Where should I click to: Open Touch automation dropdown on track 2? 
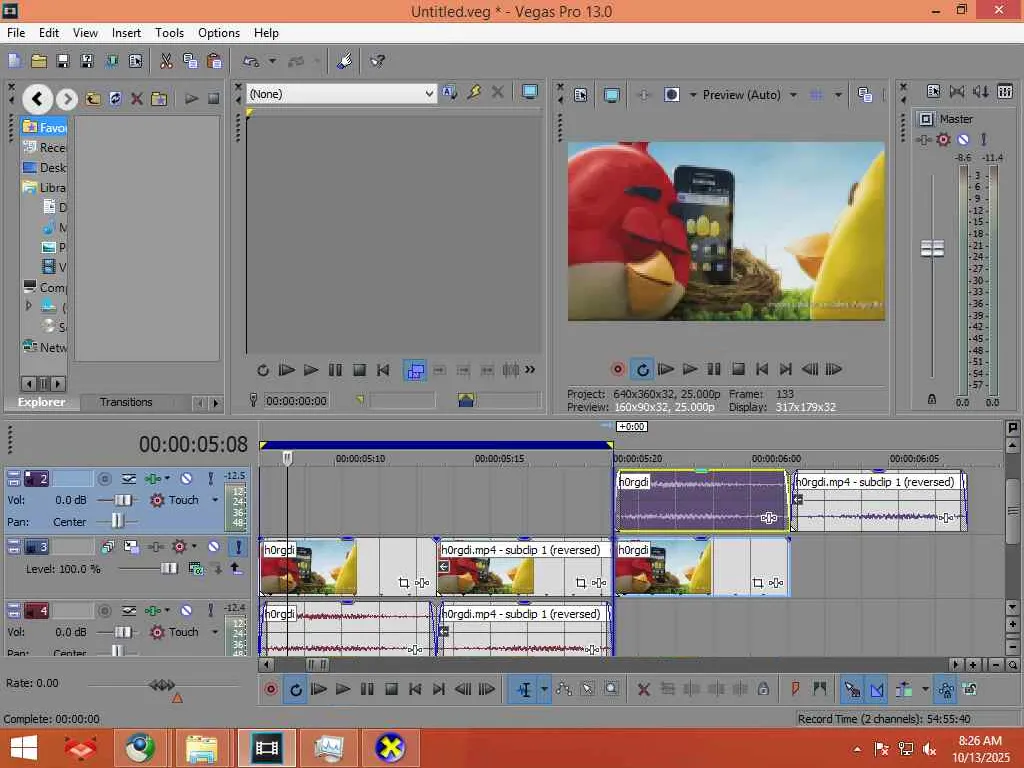214,500
